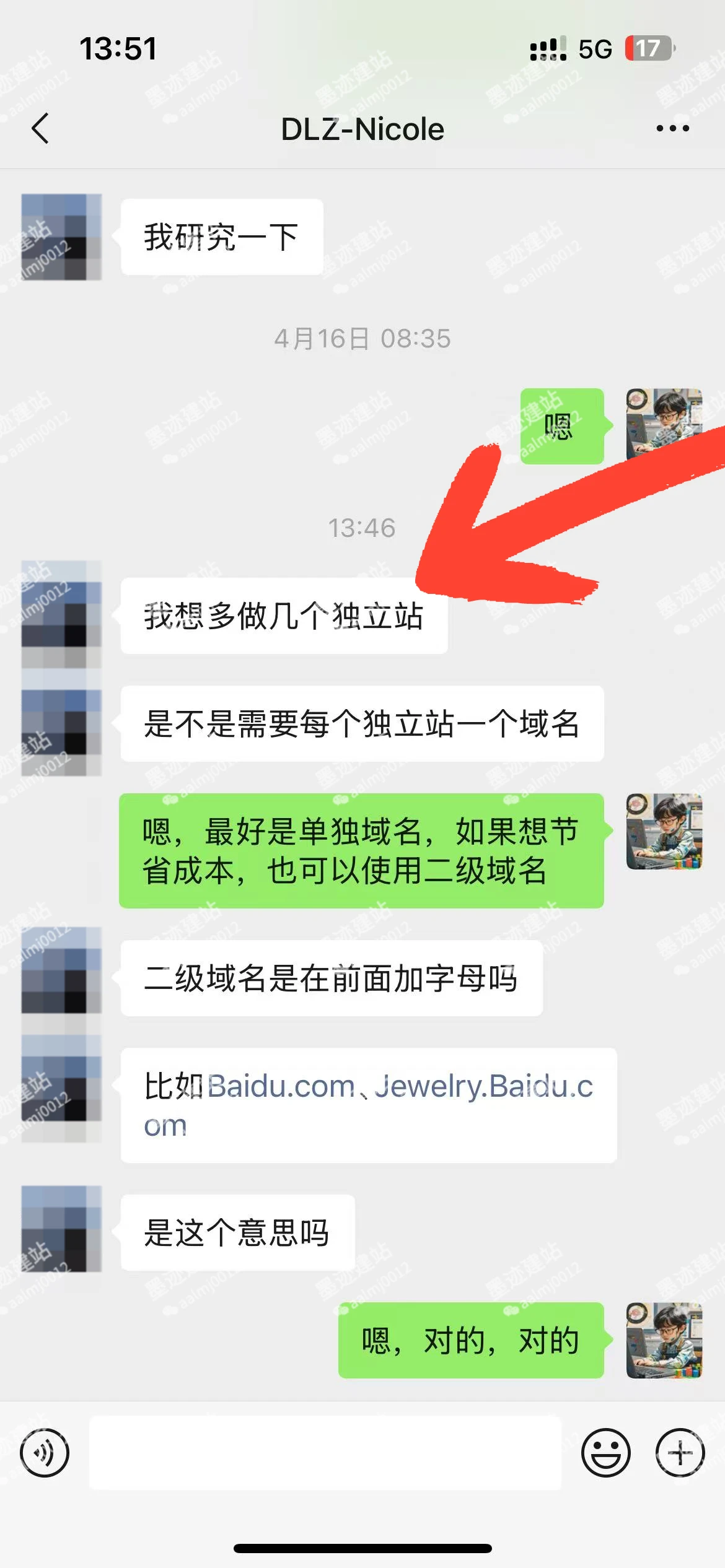Screen dimensions: 725x1568
Task: Tap the message 我想多做几个独立站
Action: pyautogui.click(x=284, y=616)
